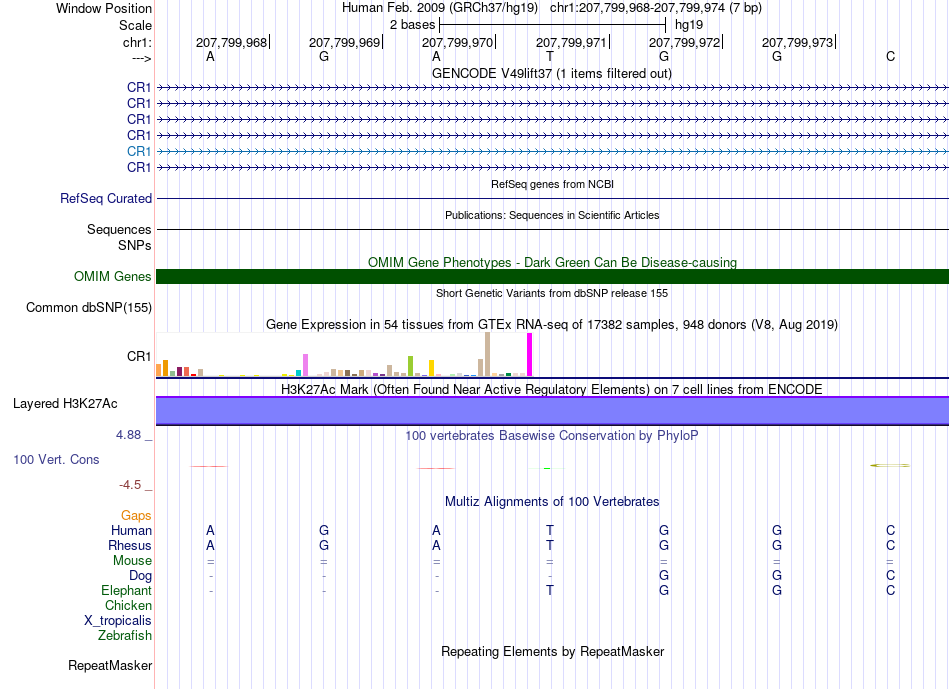Click the top CR1 GENCODE transcript label
This screenshot has width=950, height=689.
(x=139, y=87)
